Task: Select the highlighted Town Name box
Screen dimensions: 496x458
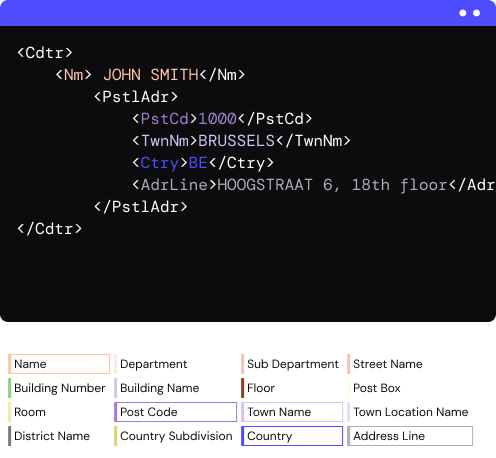Action: pyautogui.click(x=292, y=412)
